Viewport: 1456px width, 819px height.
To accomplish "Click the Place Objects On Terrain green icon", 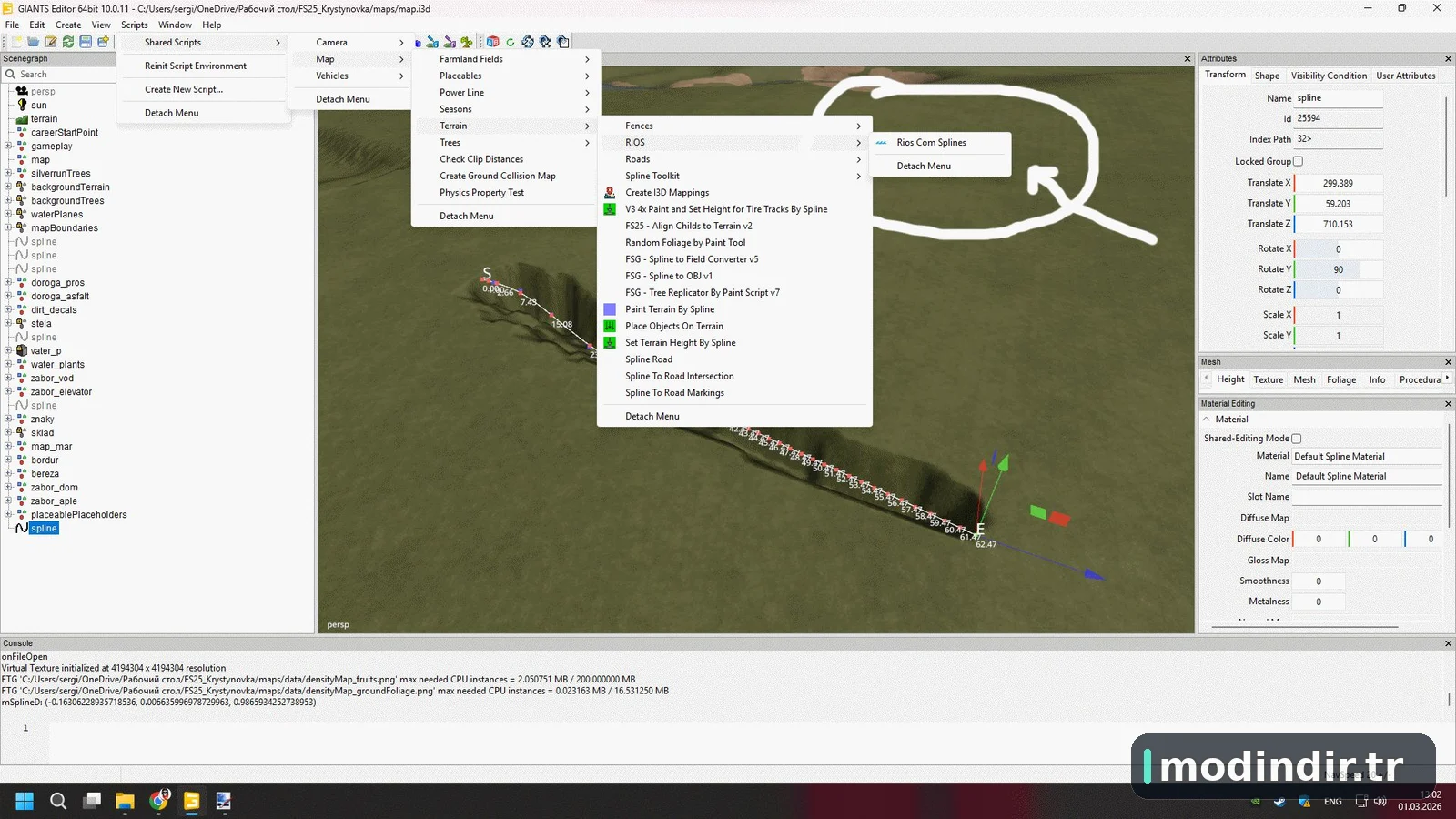I will coord(610,326).
